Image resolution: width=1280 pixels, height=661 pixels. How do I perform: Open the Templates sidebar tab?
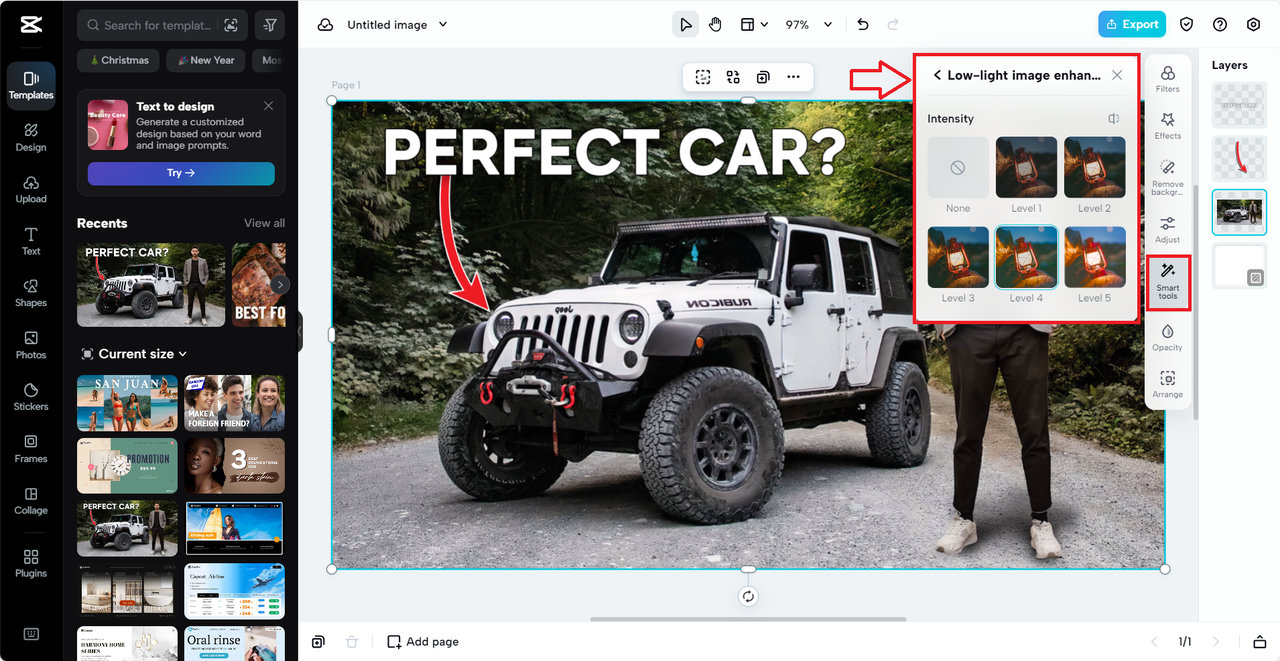tap(31, 84)
